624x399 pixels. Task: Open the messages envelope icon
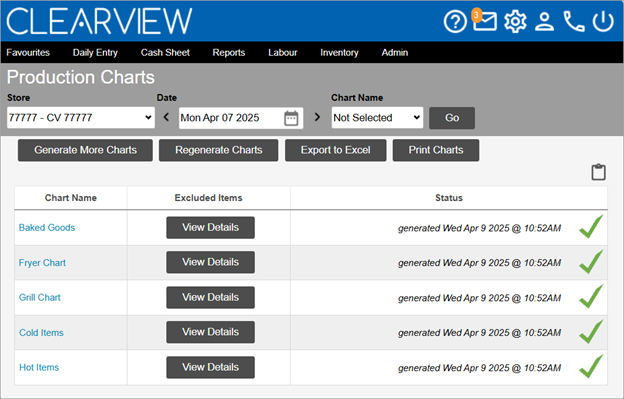(x=484, y=21)
